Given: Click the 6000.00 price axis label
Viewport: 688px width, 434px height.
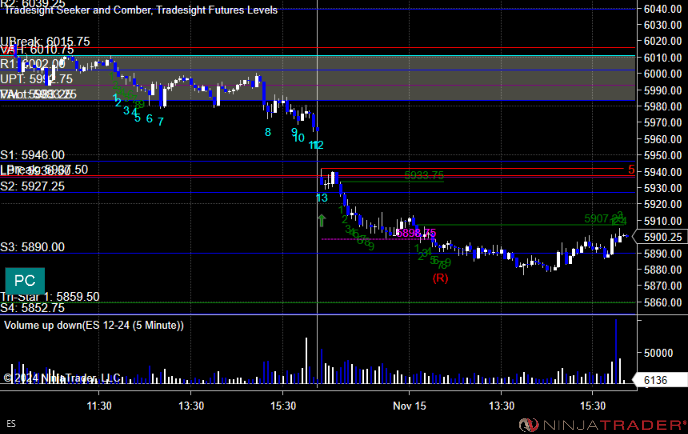Looking at the screenshot, I should click(663, 74).
